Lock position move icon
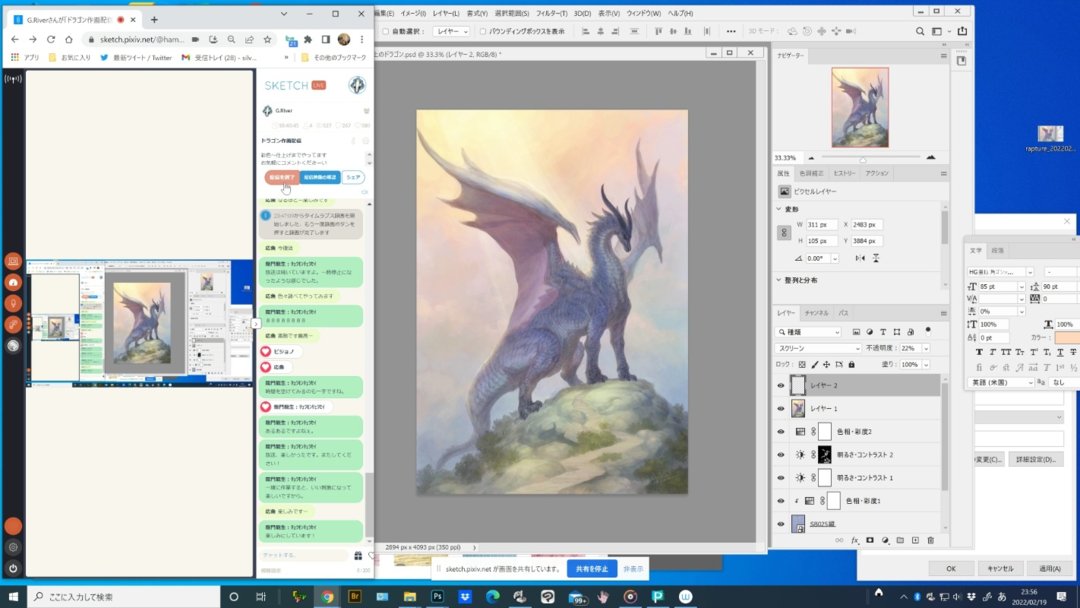The height and width of the screenshot is (608, 1080). pos(827,364)
